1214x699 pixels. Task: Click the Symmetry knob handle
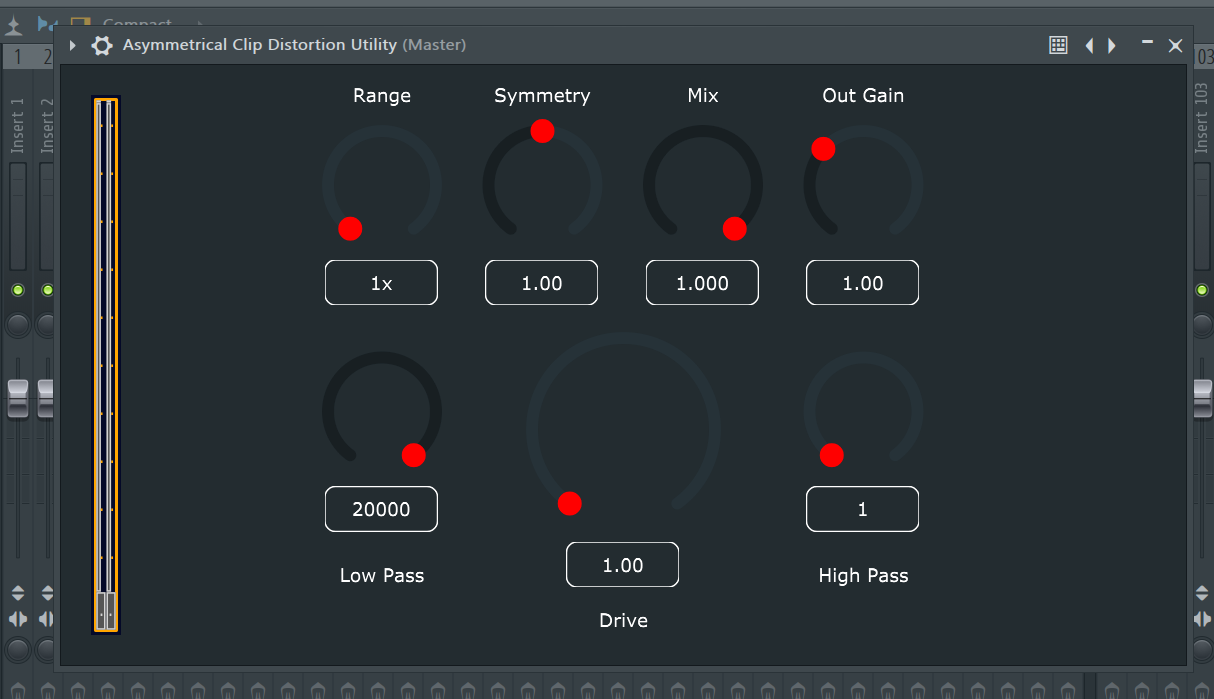pos(543,131)
